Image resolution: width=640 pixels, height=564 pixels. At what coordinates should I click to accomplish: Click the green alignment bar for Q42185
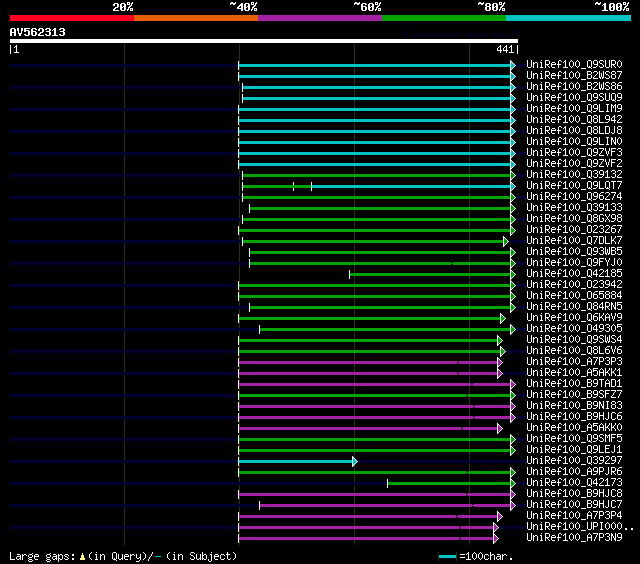coord(430,274)
